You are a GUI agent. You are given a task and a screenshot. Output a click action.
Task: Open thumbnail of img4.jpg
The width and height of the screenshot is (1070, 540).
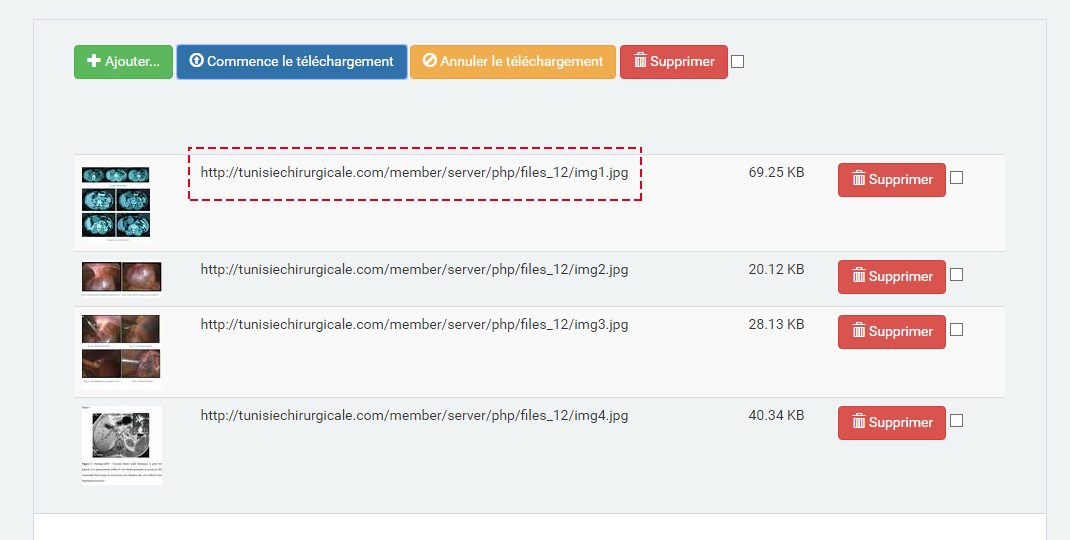121,445
